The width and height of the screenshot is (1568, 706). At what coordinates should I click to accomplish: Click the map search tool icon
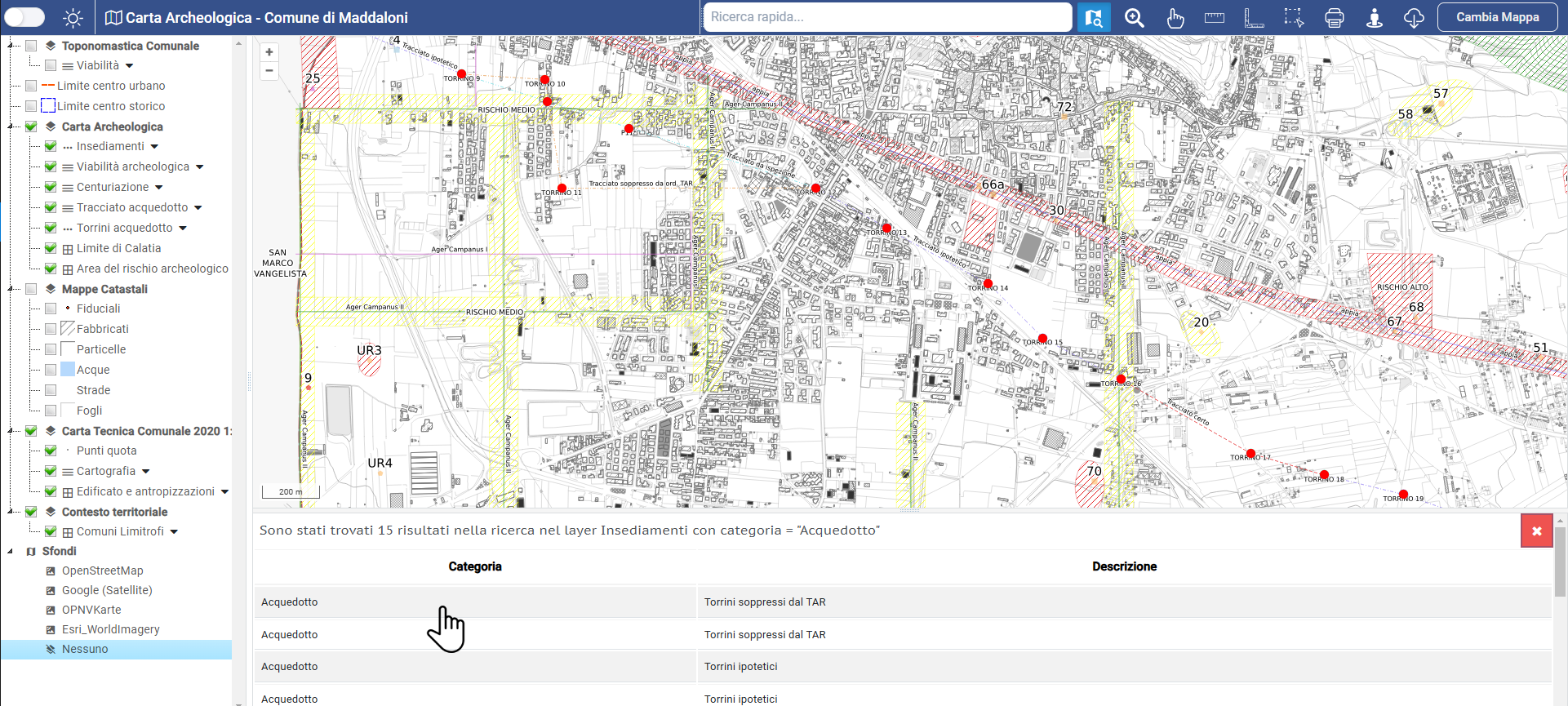pyautogui.click(x=1094, y=17)
